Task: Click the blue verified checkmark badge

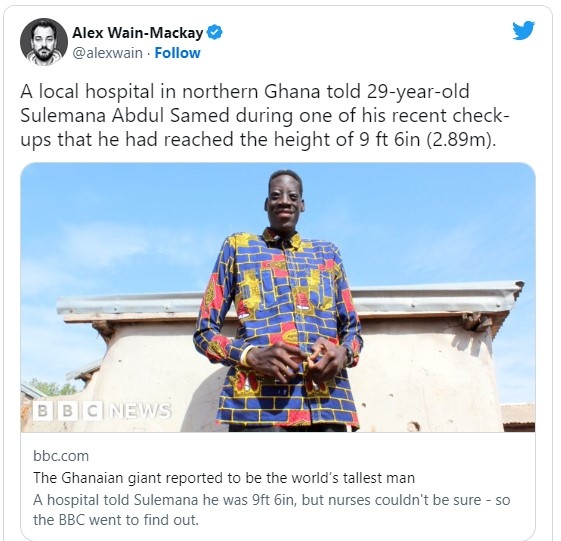Action: click(x=215, y=33)
